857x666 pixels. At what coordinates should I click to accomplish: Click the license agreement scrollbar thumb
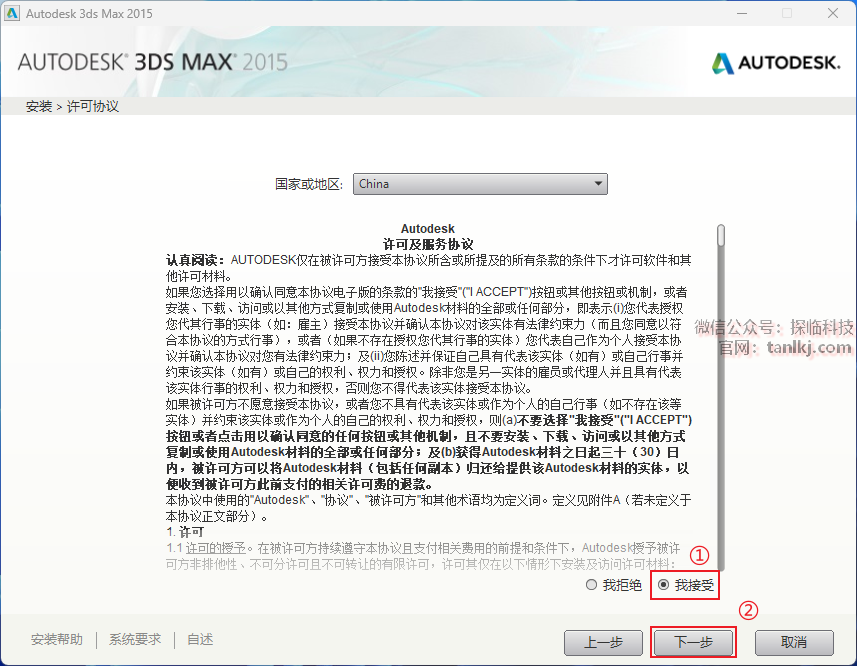point(721,235)
